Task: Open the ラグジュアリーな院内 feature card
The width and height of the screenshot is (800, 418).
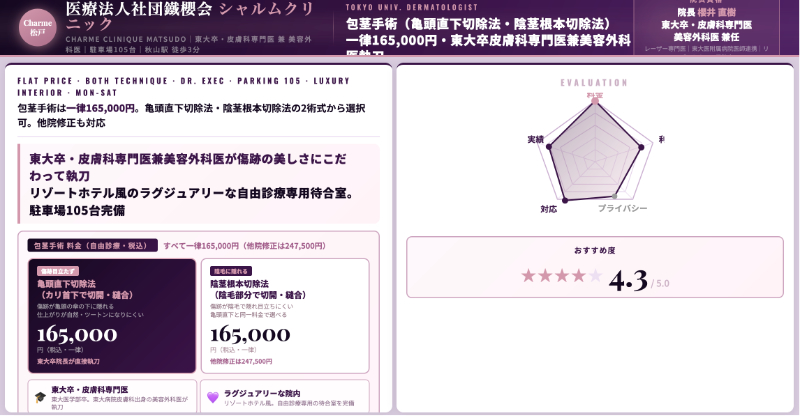Action: coord(285,396)
